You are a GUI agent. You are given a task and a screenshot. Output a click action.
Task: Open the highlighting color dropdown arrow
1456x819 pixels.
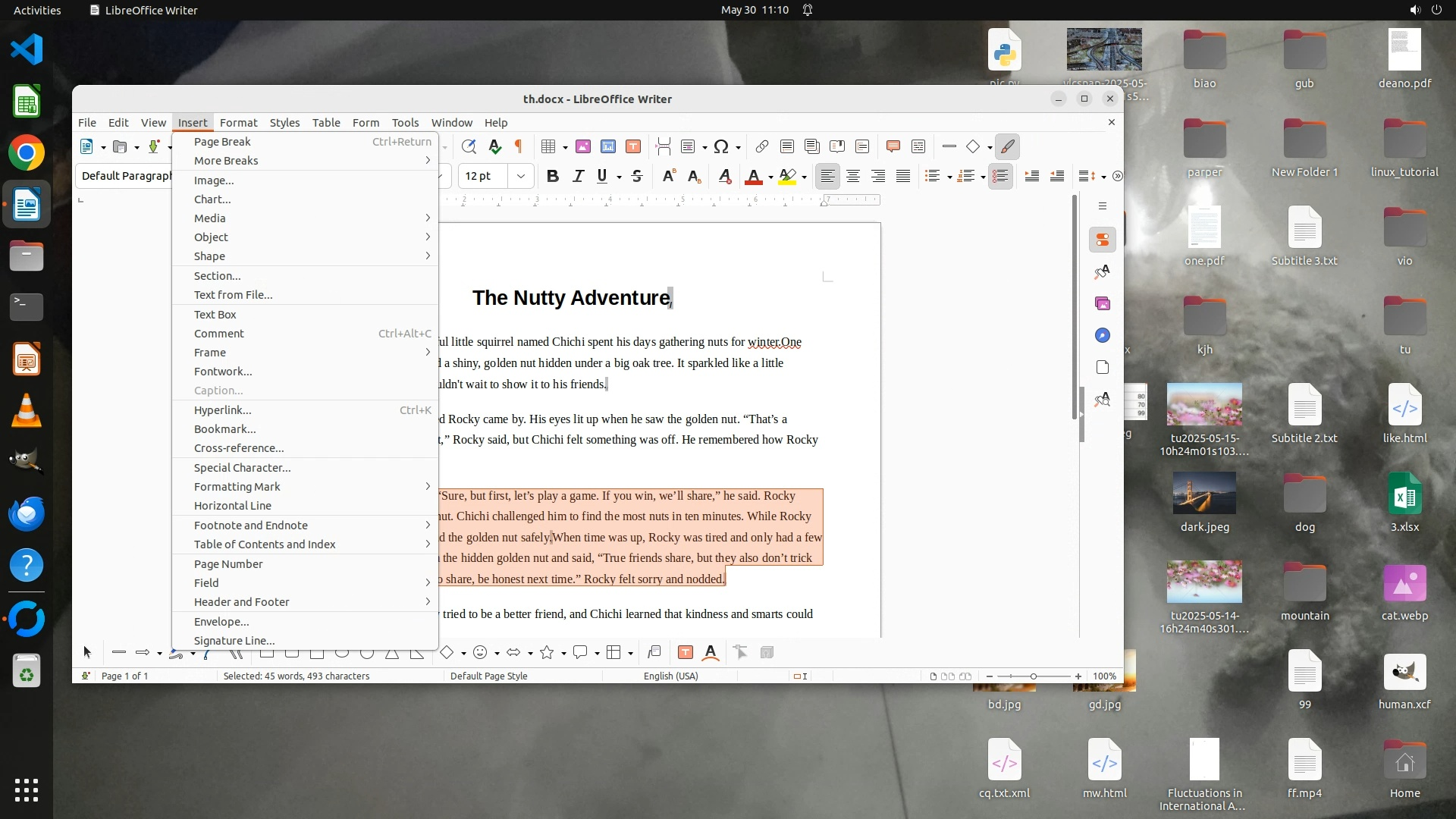point(804,177)
